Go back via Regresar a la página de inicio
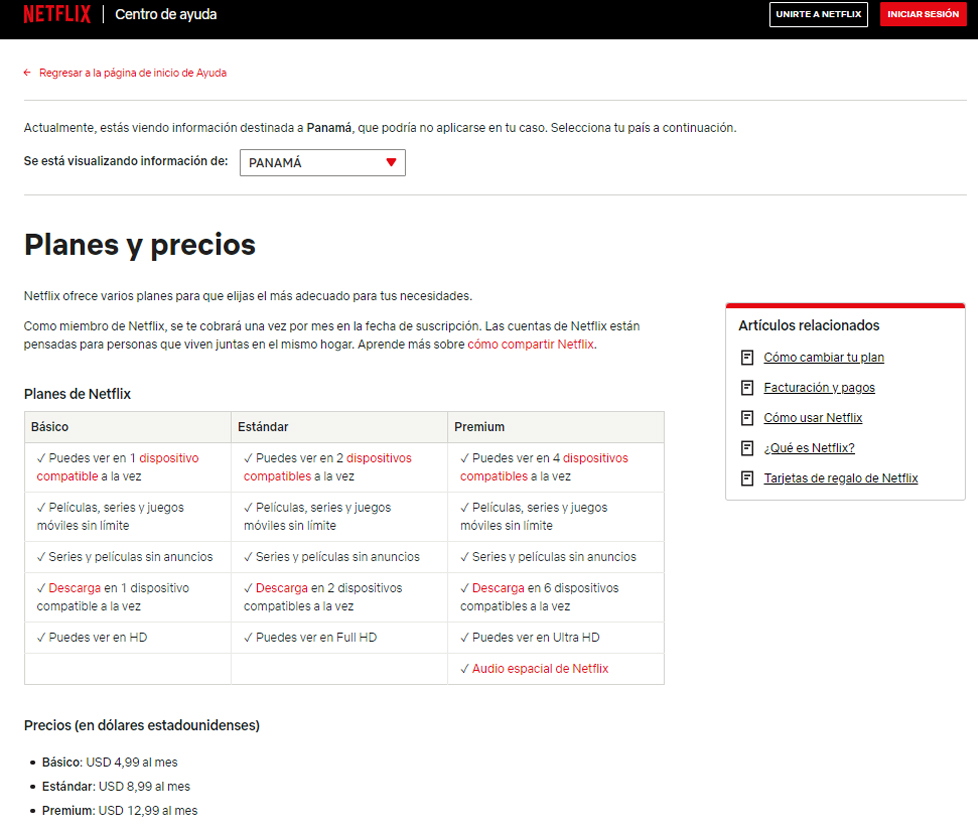This screenshot has width=978, height=828. click(132, 73)
